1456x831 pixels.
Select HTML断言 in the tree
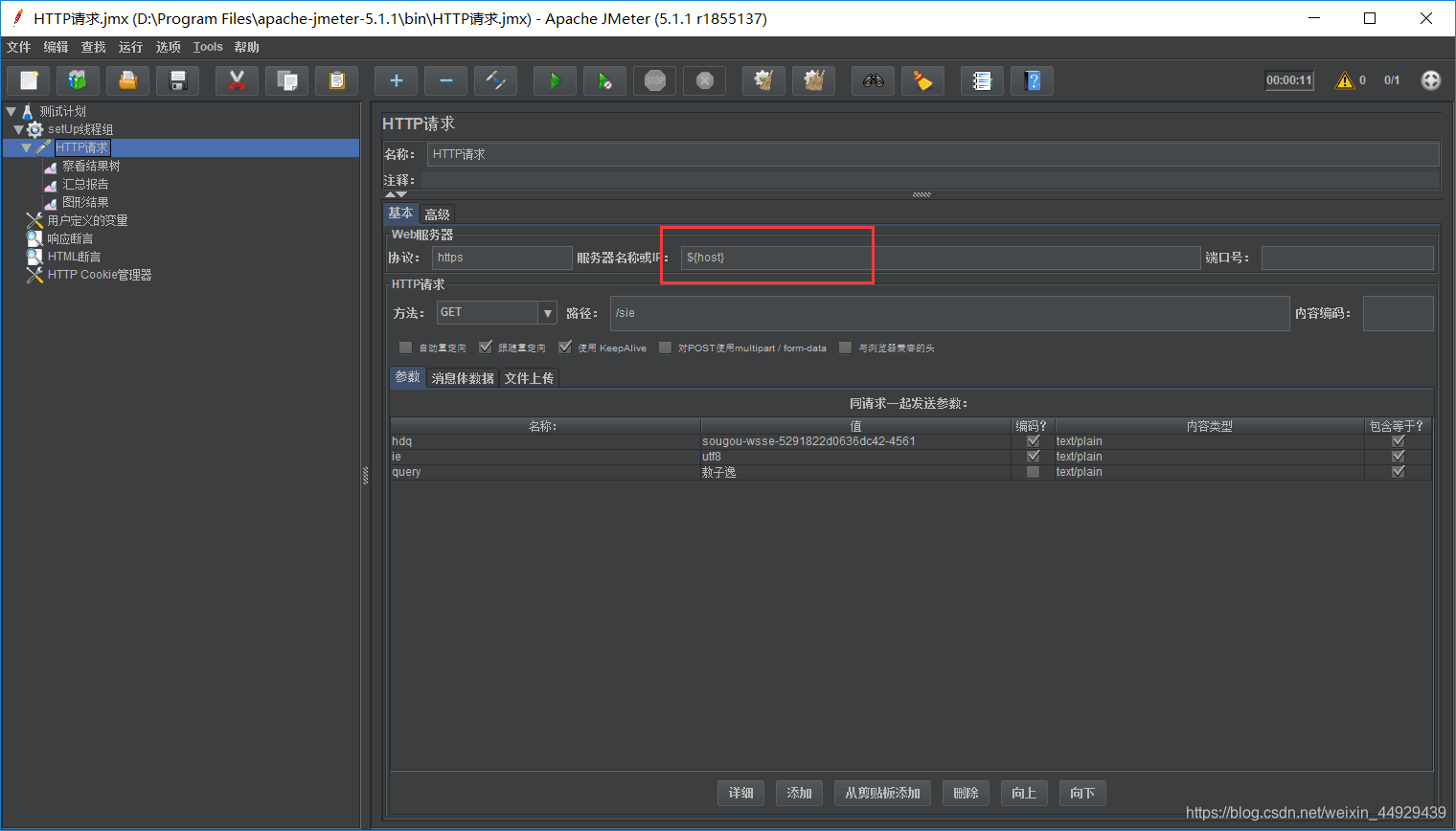74,257
